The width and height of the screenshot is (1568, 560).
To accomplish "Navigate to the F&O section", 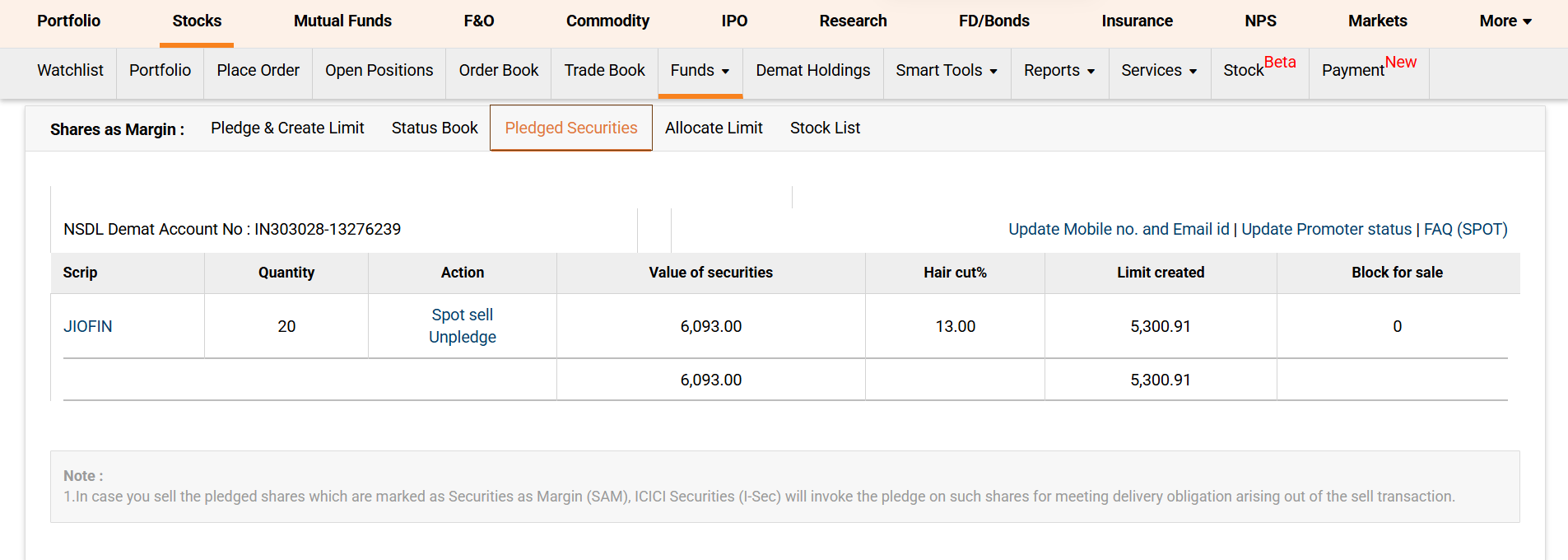I will tap(478, 21).
